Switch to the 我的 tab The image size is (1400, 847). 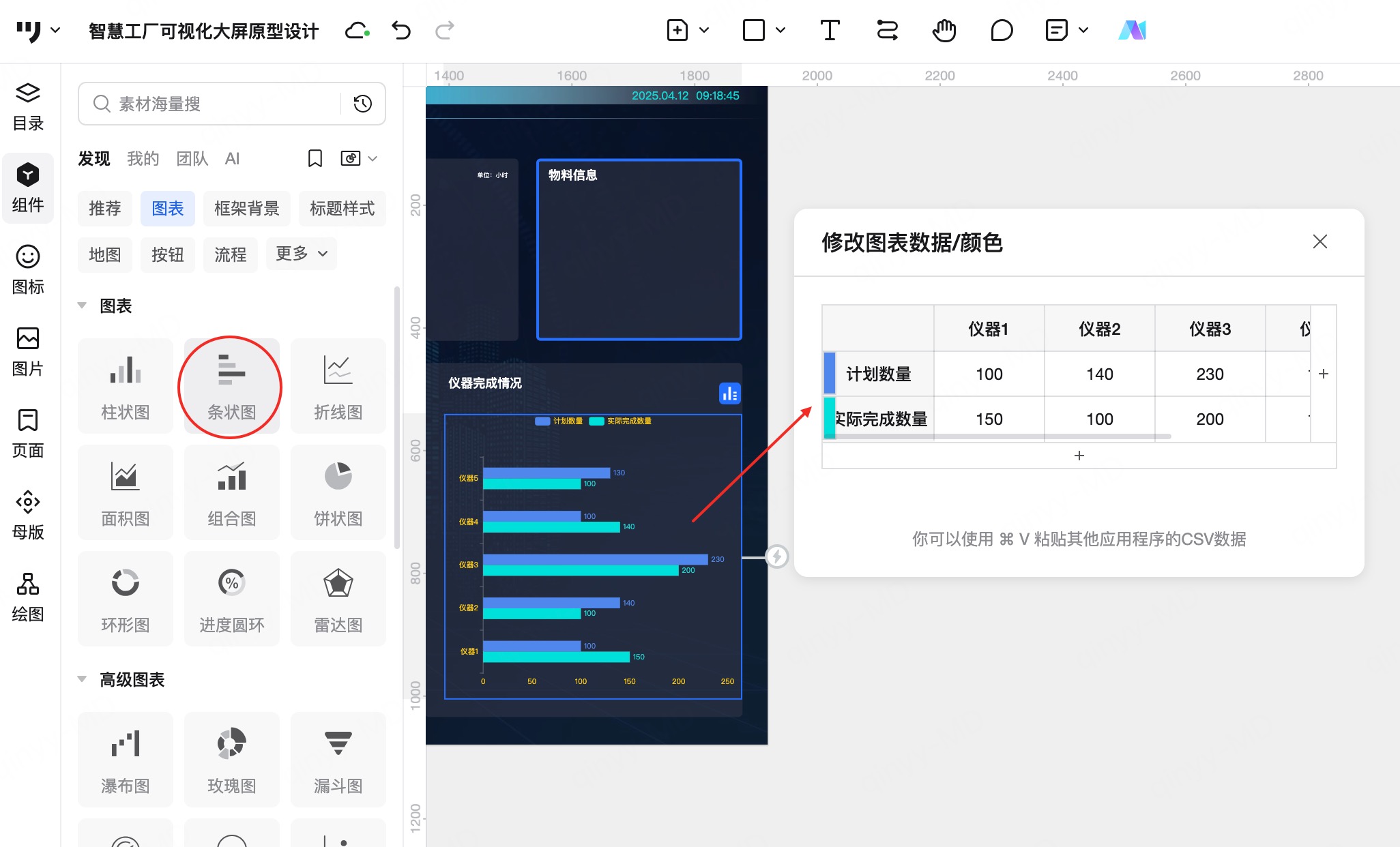[143, 159]
